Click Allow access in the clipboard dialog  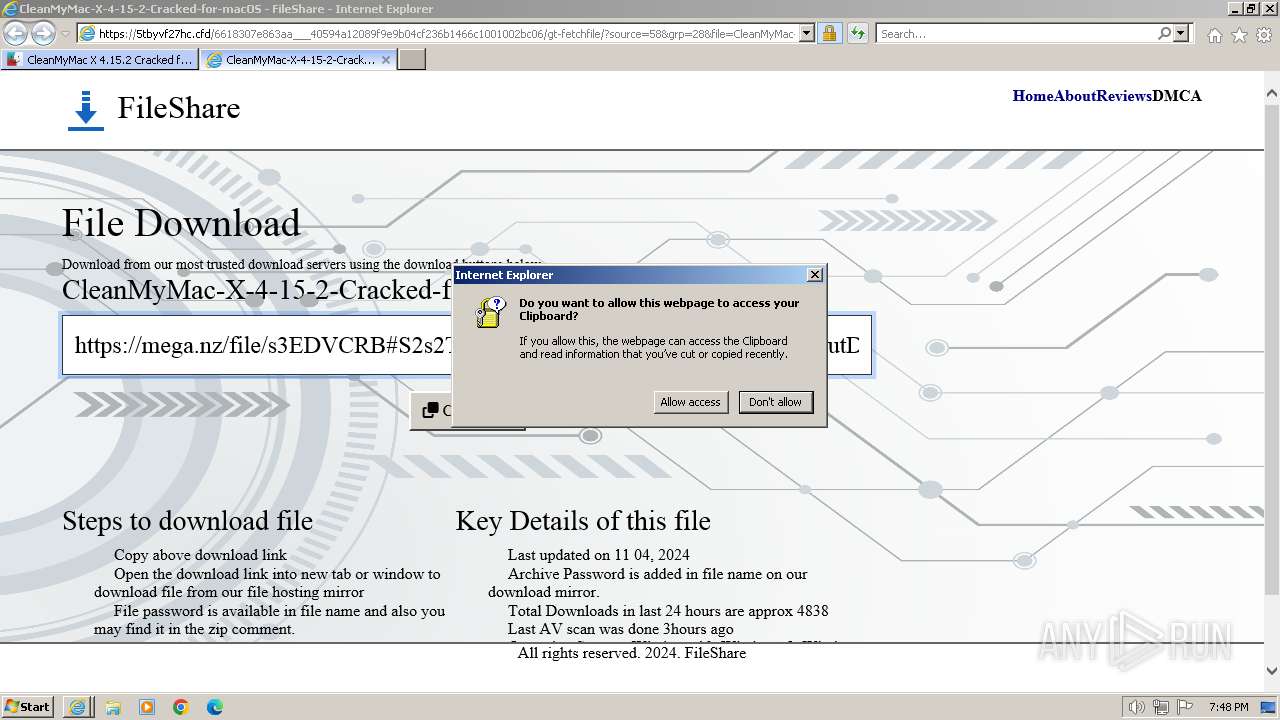690,402
